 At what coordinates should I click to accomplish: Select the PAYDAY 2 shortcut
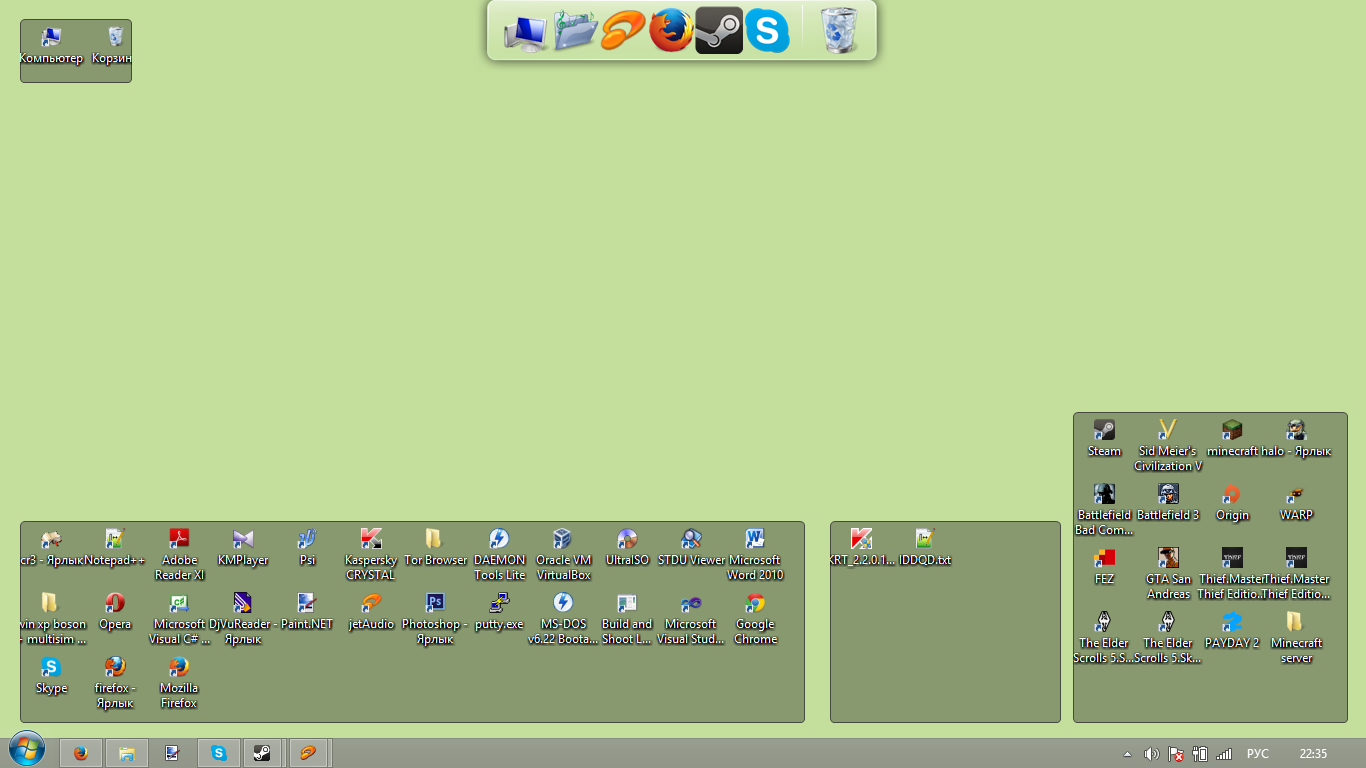(1232, 631)
